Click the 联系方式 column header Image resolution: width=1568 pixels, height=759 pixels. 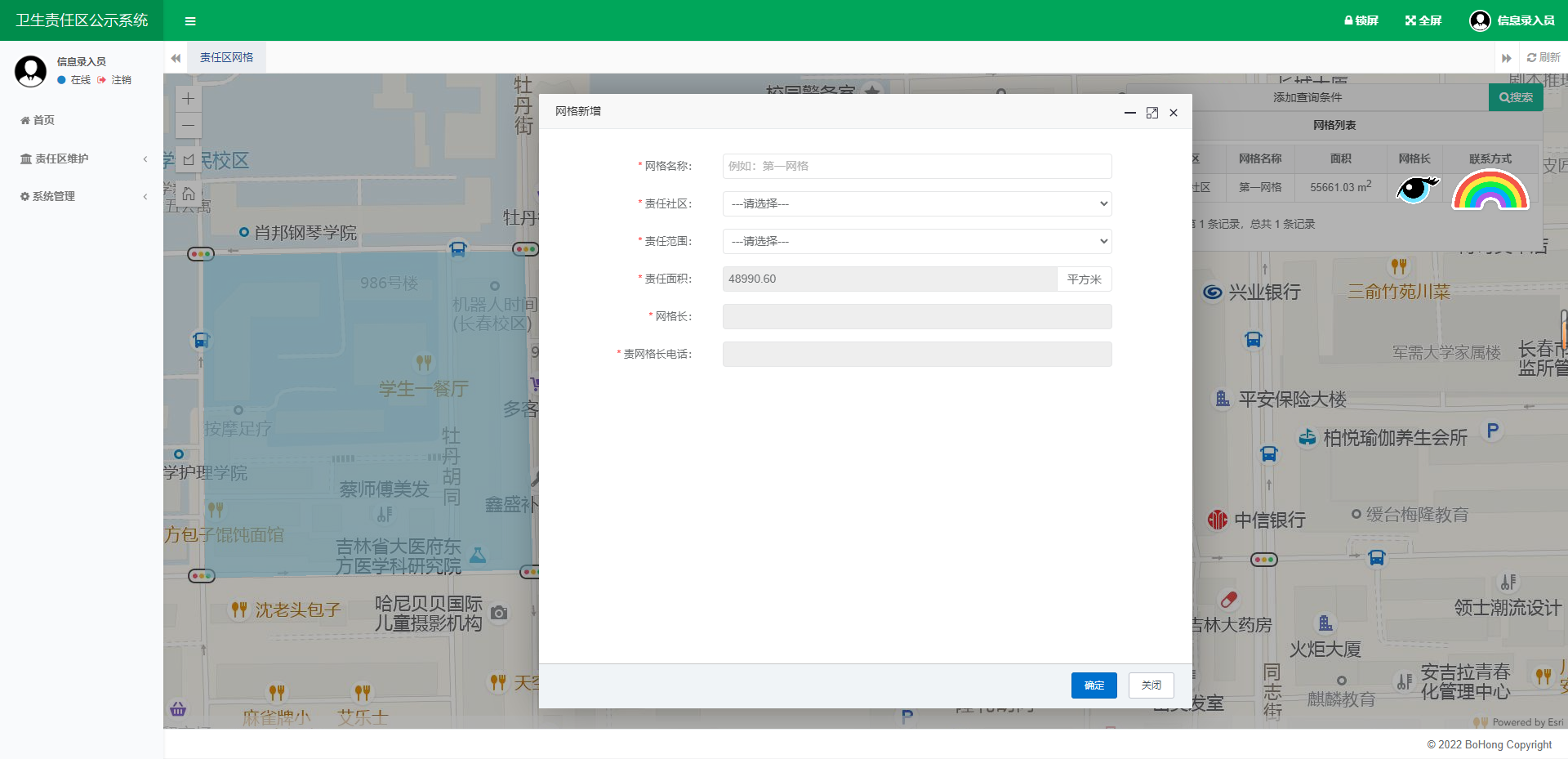click(x=1490, y=158)
